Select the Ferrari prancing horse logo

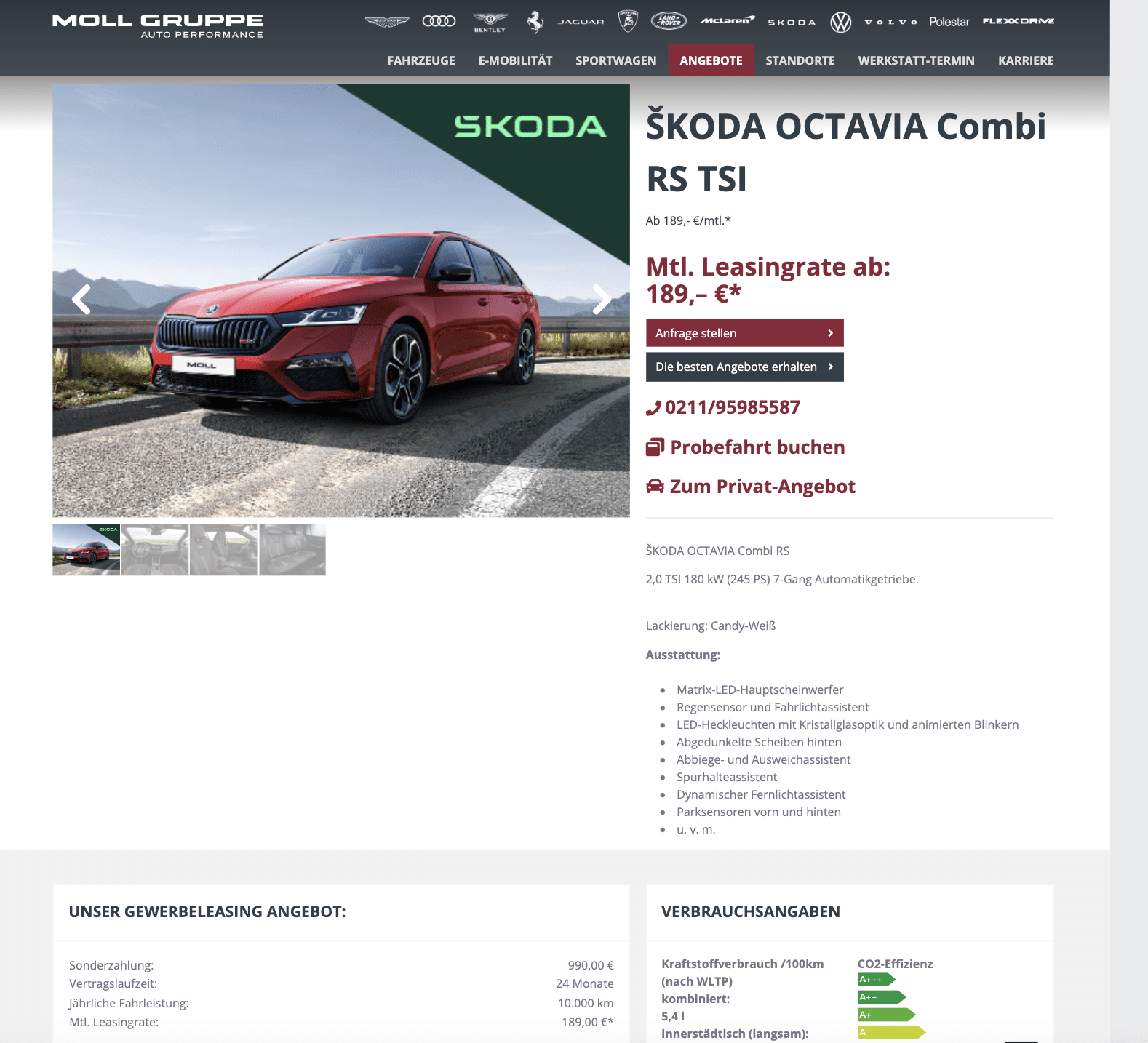click(535, 22)
